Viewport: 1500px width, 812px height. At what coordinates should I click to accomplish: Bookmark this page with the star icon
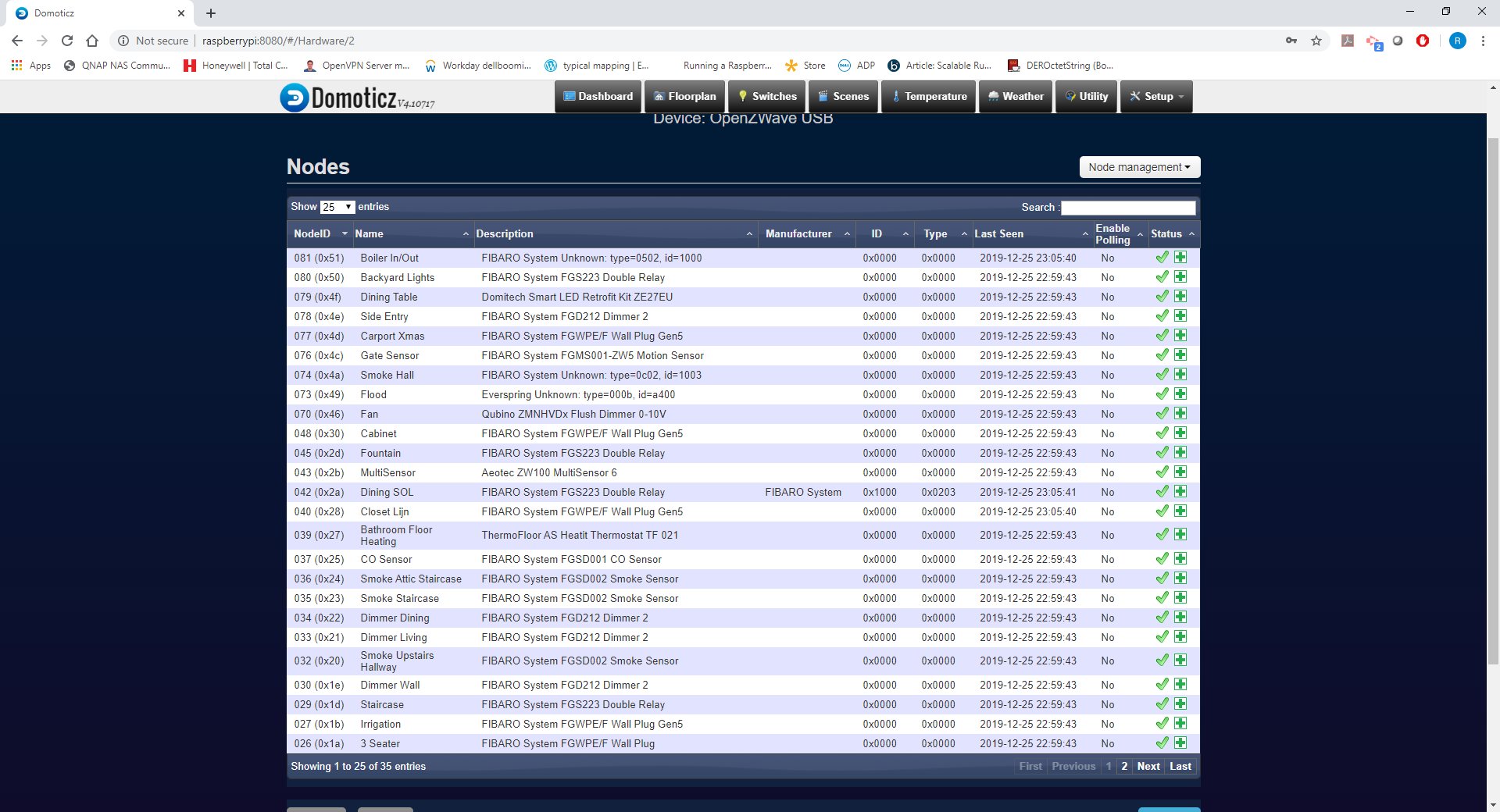pos(1316,41)
